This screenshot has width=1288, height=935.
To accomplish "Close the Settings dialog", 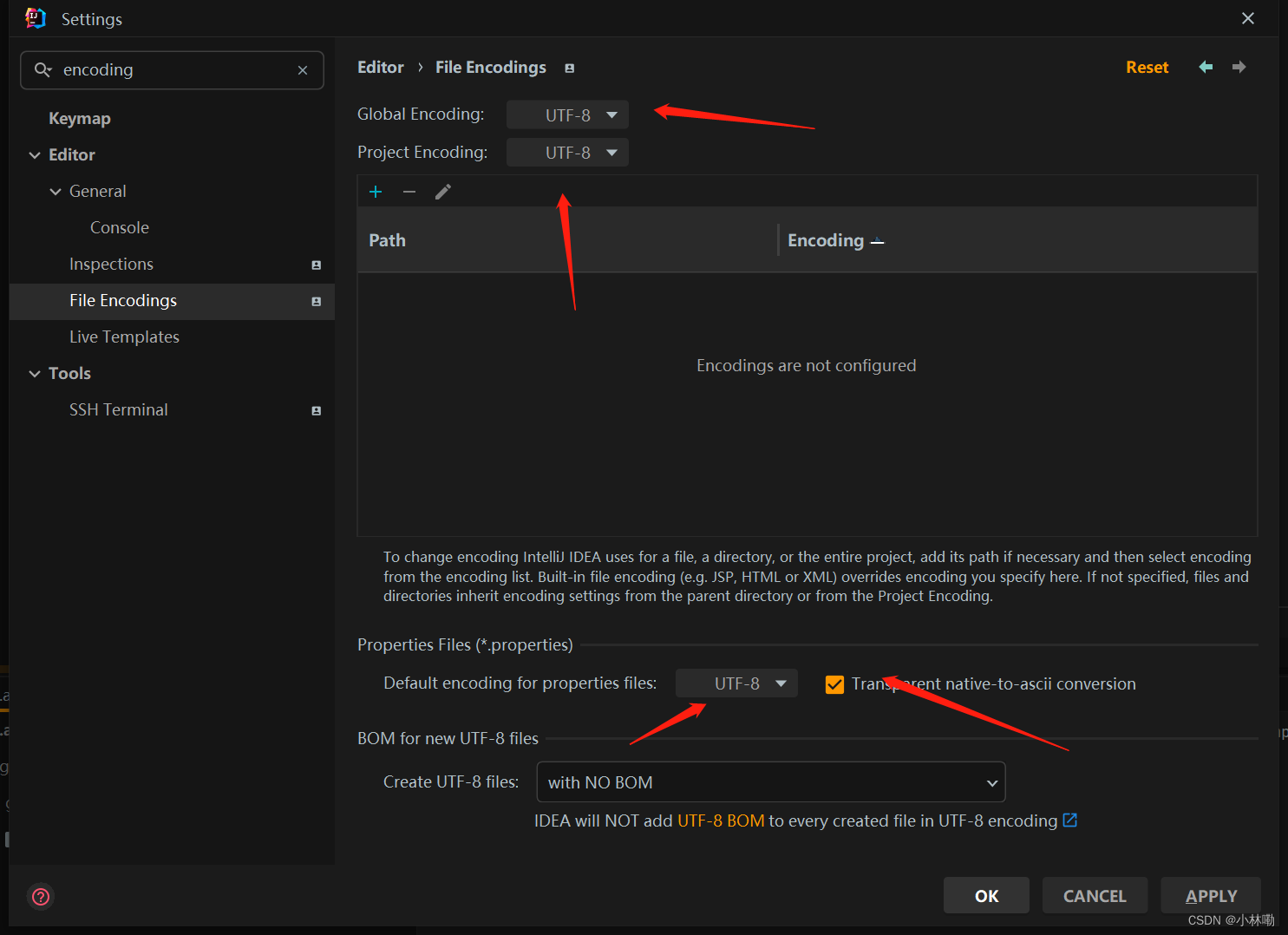I will pyautogui.click(x=1248, y=18).
